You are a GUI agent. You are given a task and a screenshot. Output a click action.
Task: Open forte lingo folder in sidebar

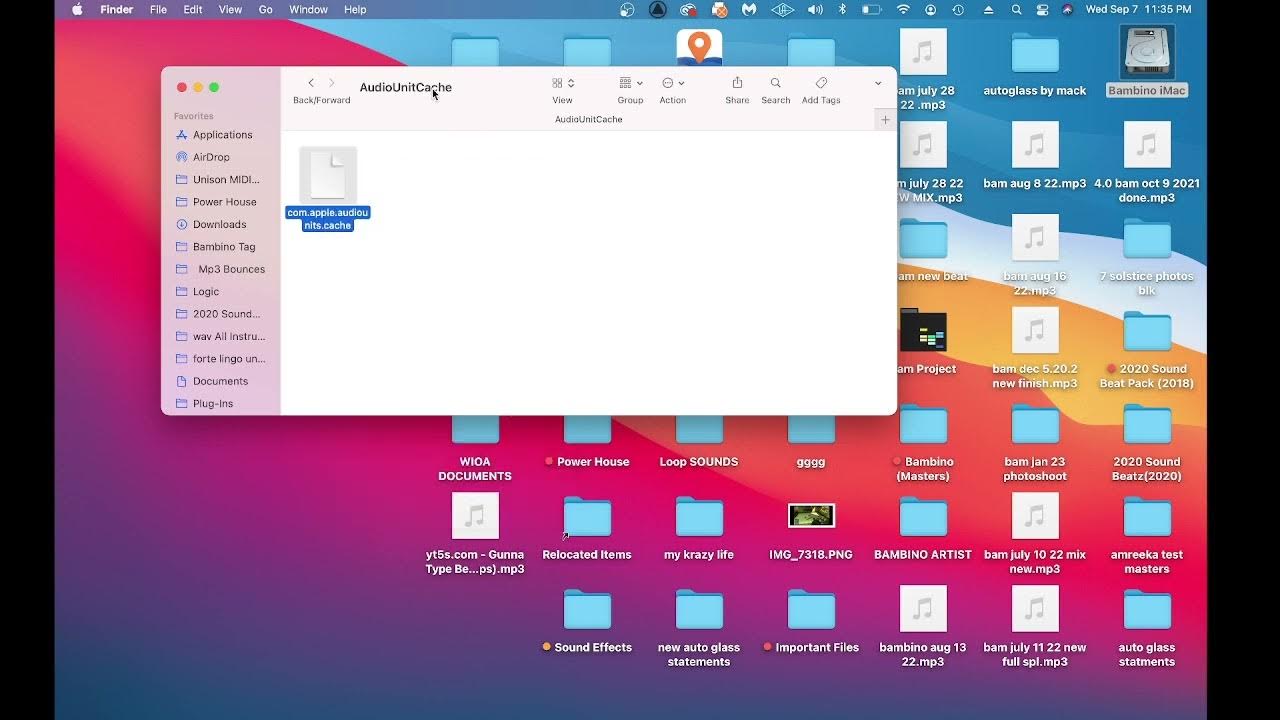pyautogui.click(x=228, y=359)
